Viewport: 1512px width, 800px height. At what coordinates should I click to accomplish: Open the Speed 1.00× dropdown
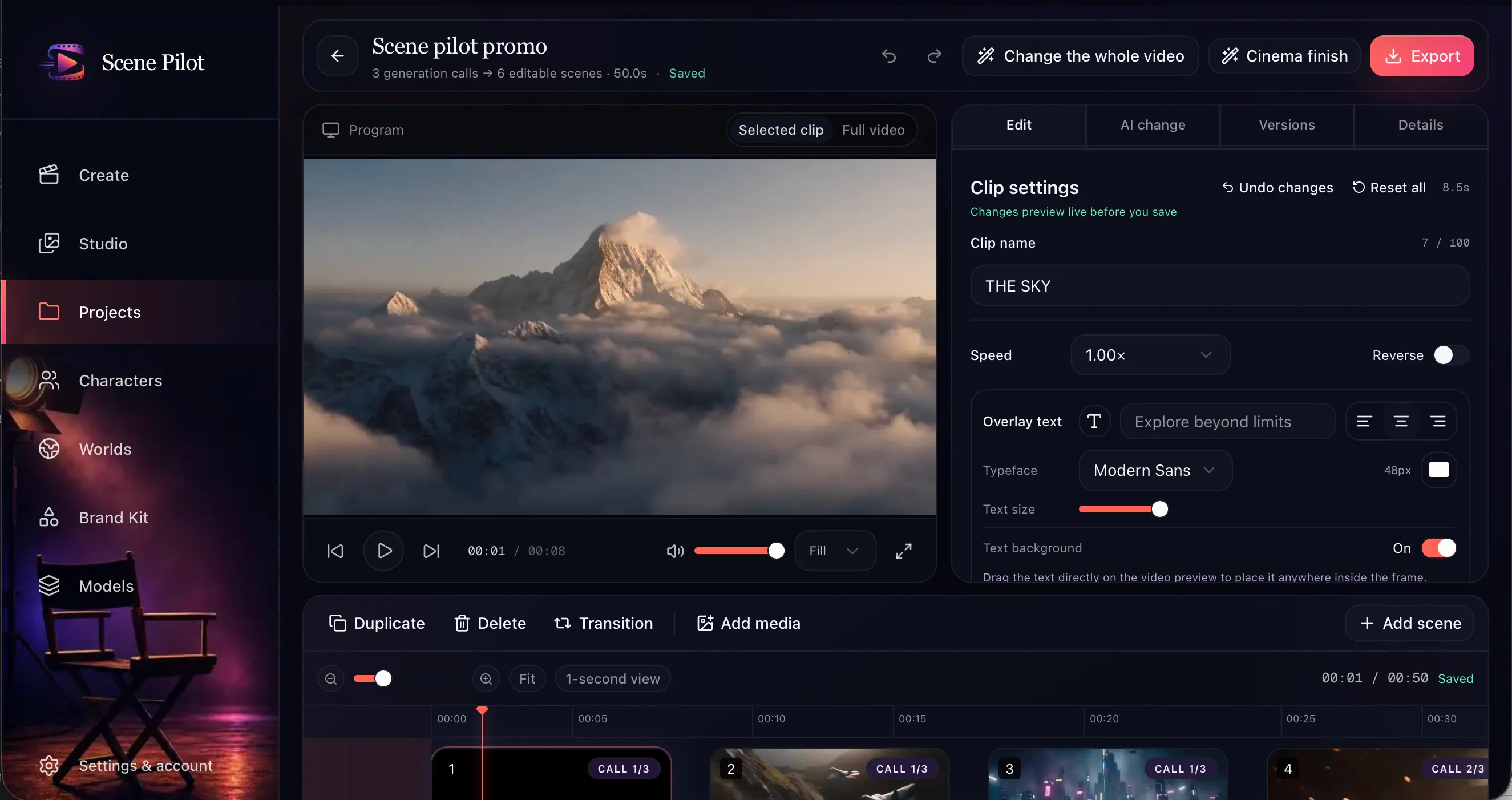(x=1150, y=355)
